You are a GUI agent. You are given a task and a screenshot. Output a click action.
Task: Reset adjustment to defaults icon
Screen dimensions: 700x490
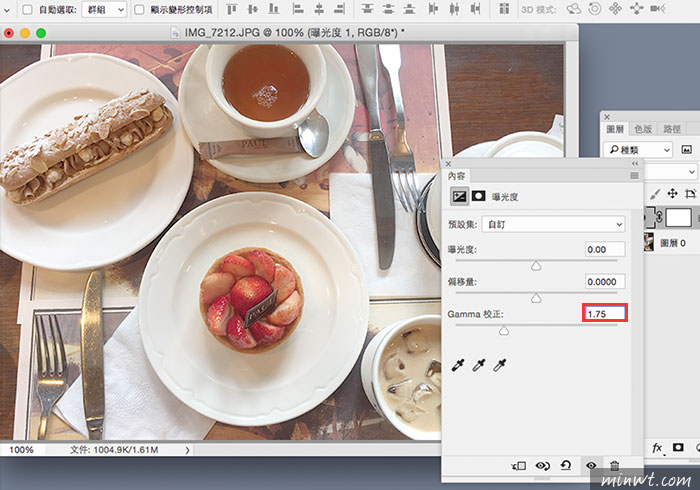(x=567, y=465)
